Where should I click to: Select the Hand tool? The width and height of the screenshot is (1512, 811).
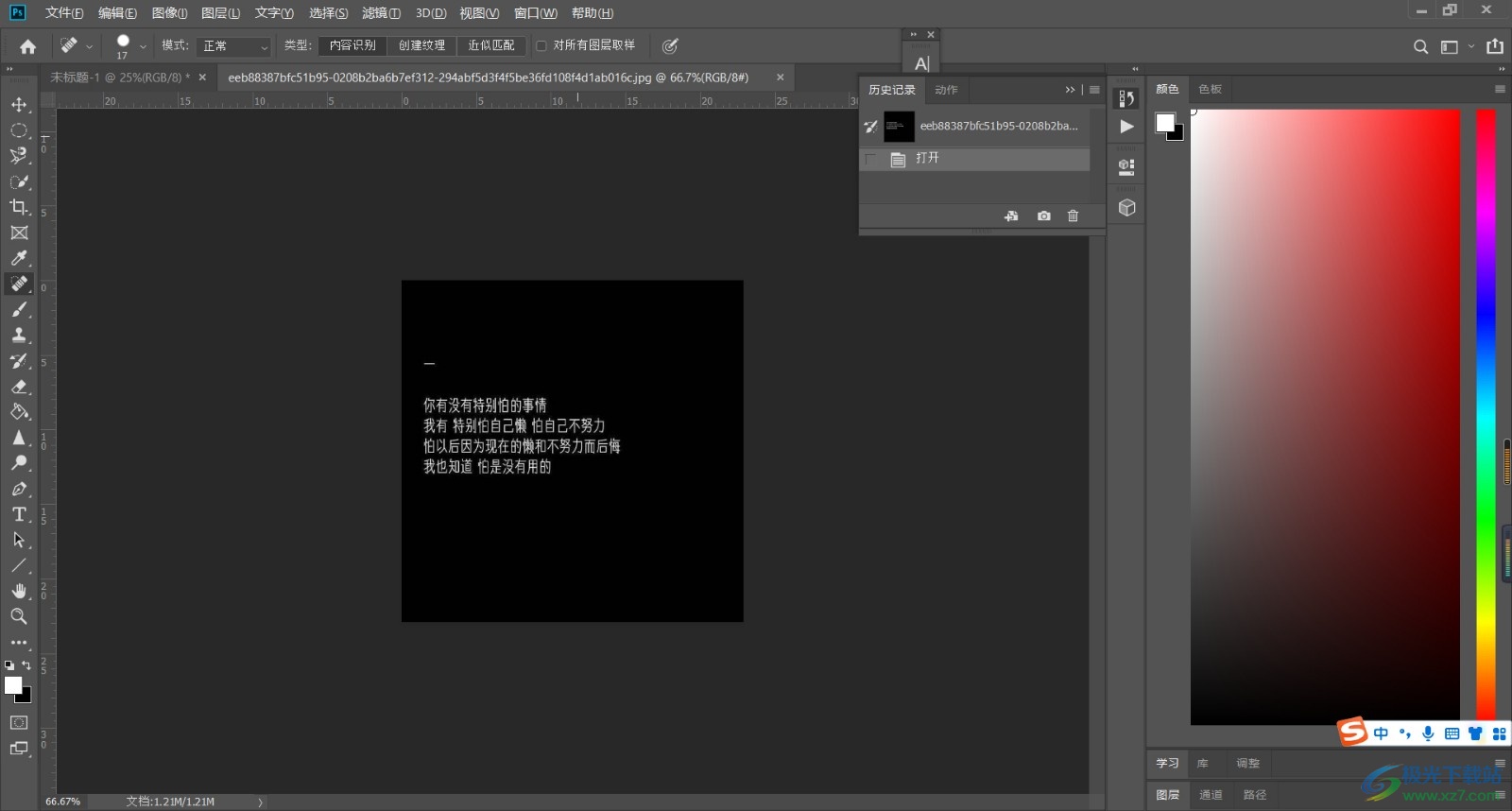pyautogui.click(x=19, y=591)
